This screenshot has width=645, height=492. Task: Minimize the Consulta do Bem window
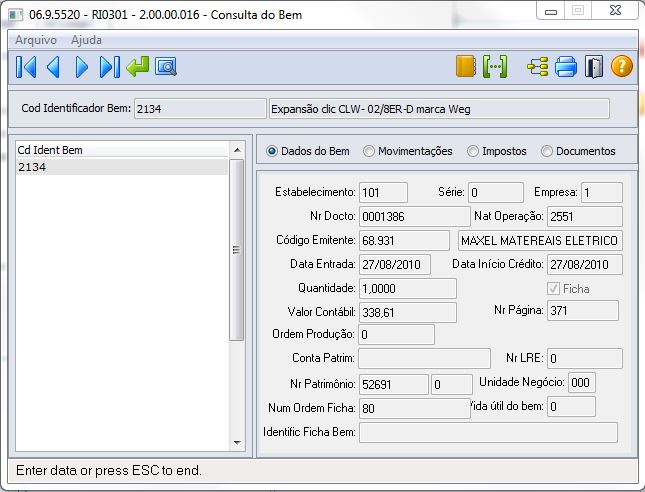(551, 11)
